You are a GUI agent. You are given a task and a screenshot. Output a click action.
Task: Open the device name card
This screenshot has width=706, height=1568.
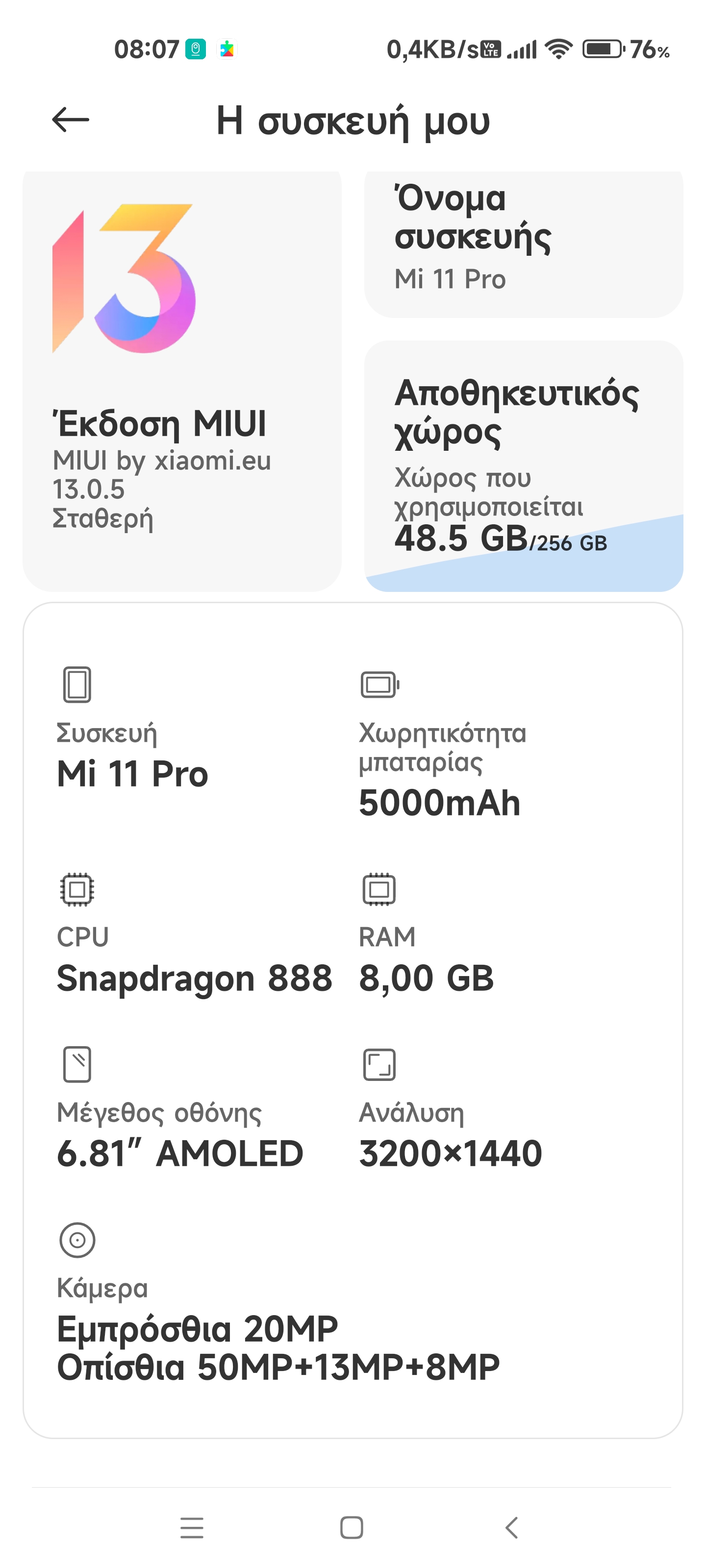click(523, 244)
